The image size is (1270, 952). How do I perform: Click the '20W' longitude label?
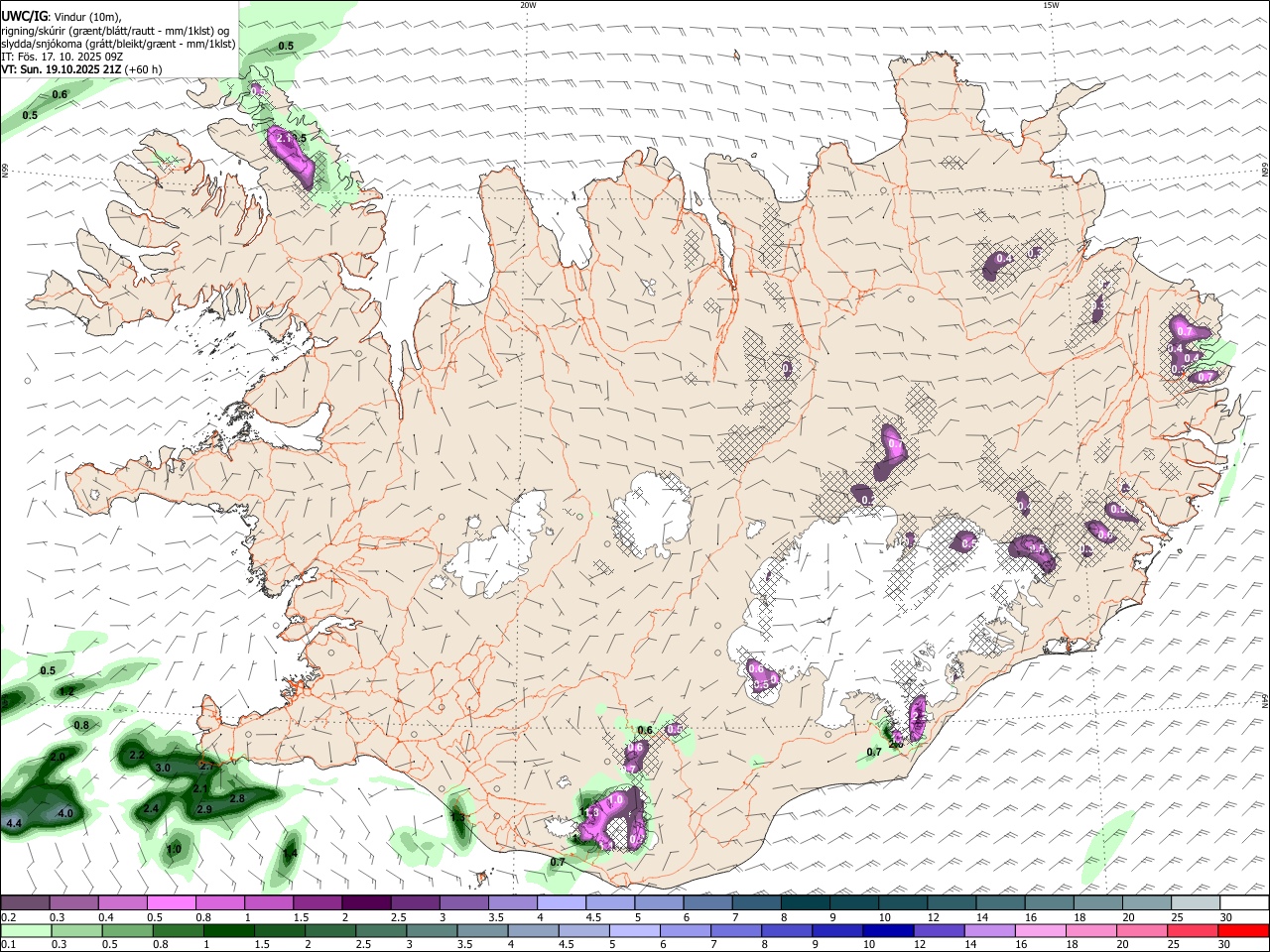pos(528,5)
